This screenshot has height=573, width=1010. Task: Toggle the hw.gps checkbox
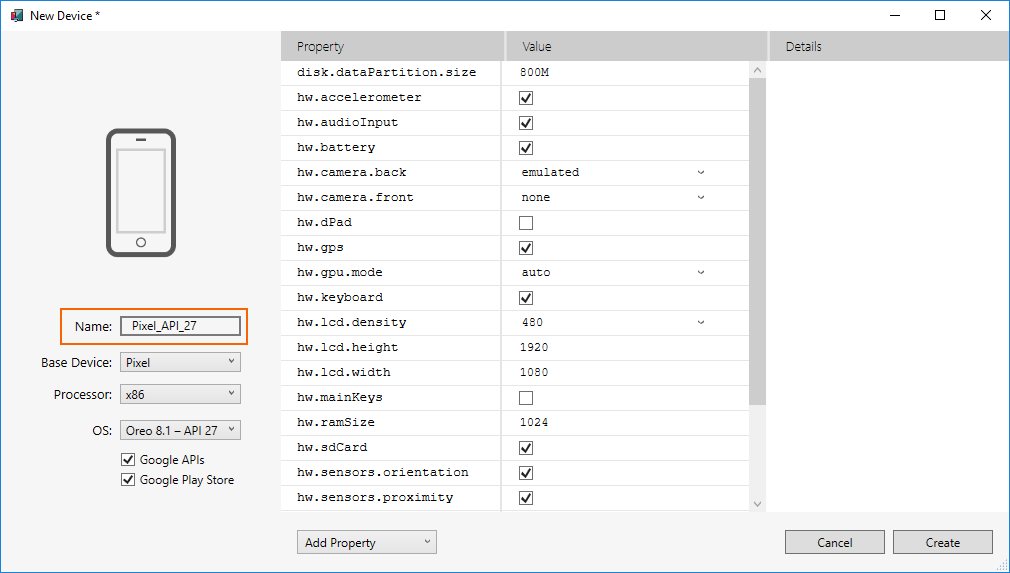tap(526, 248)
